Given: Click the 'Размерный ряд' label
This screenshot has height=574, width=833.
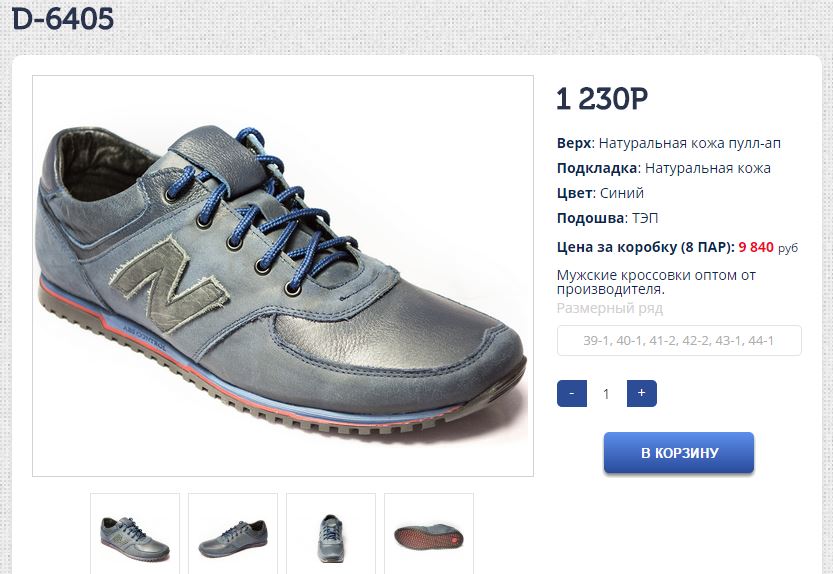Looking at the screenshot, I should 609,308.
